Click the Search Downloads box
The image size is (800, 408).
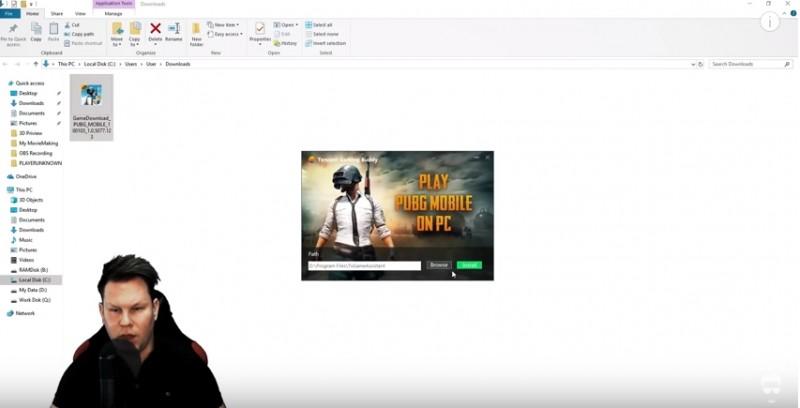coord(750,64)
